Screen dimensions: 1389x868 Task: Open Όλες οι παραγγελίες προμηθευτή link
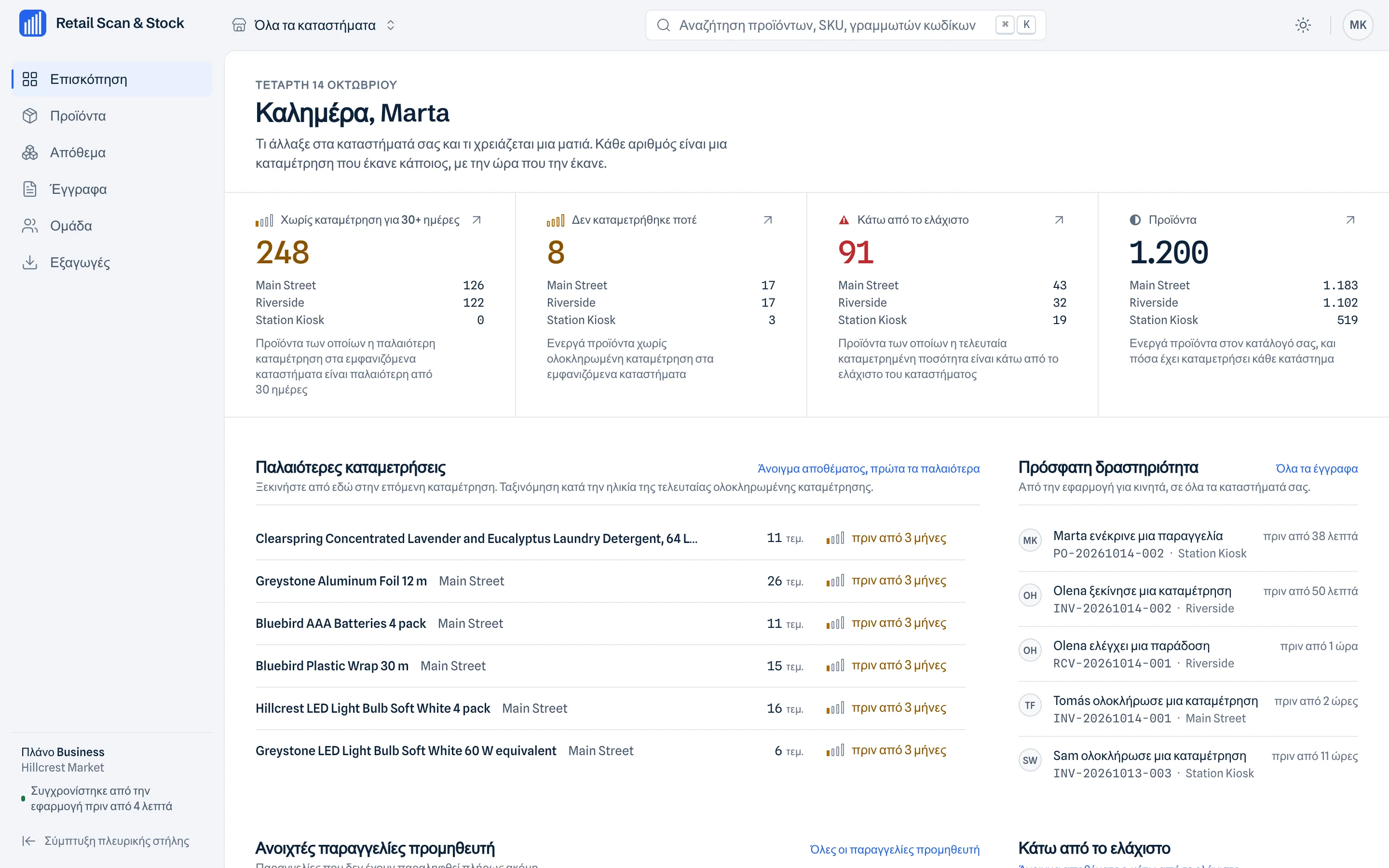pos(894,850)
